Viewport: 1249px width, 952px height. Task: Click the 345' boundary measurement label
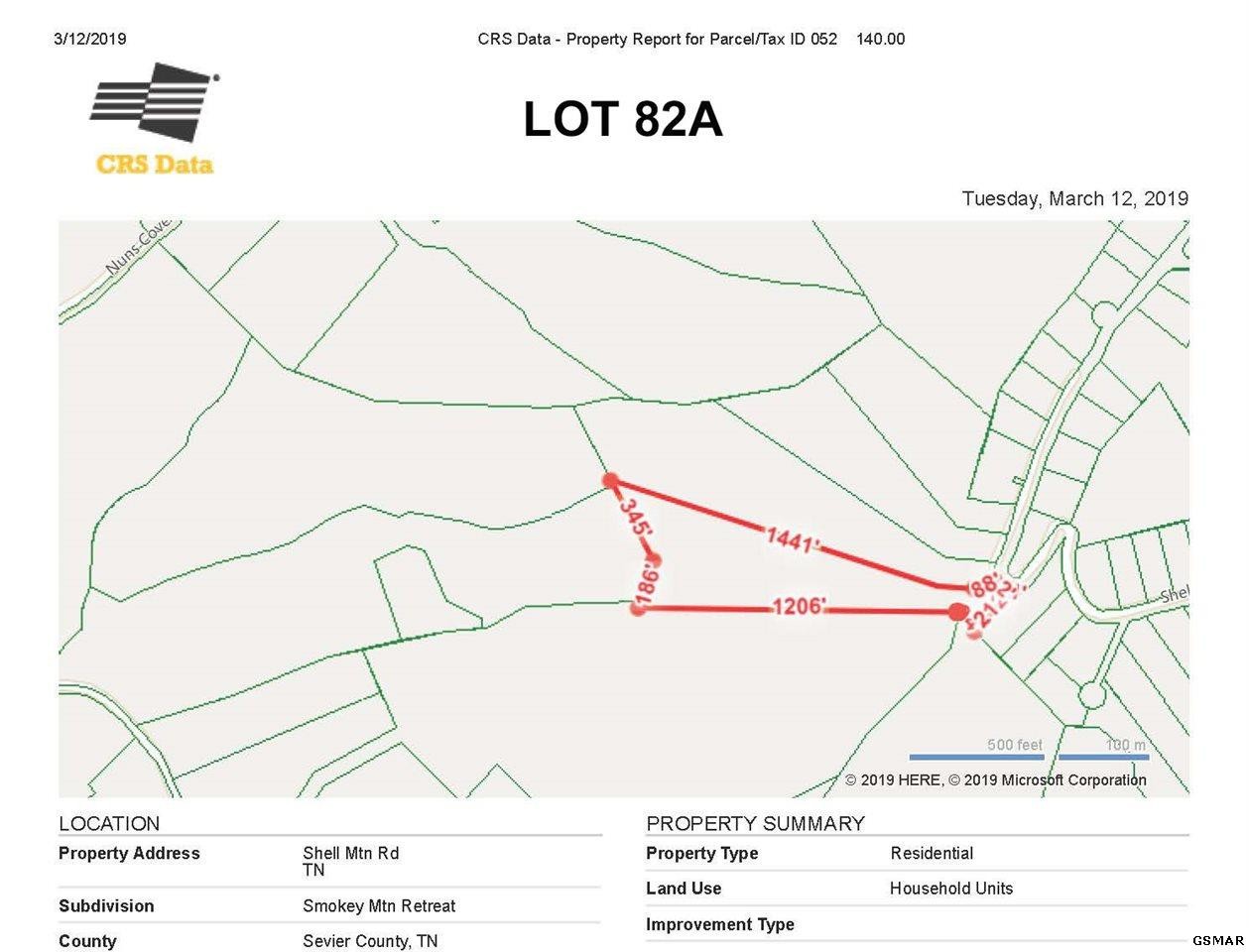coord(635,517)
